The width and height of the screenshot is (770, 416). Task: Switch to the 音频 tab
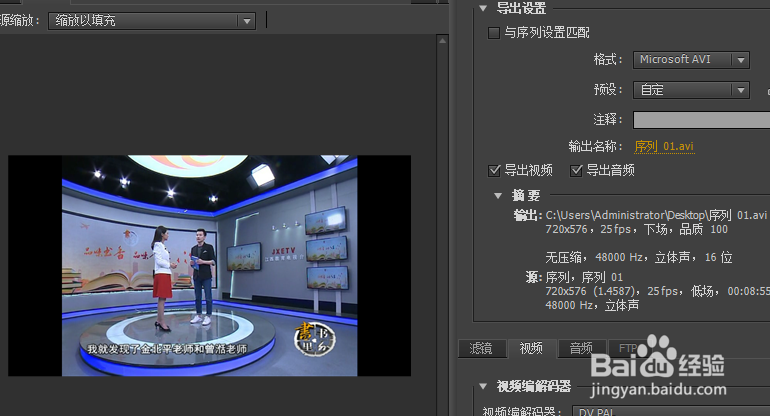click(581, 349)
